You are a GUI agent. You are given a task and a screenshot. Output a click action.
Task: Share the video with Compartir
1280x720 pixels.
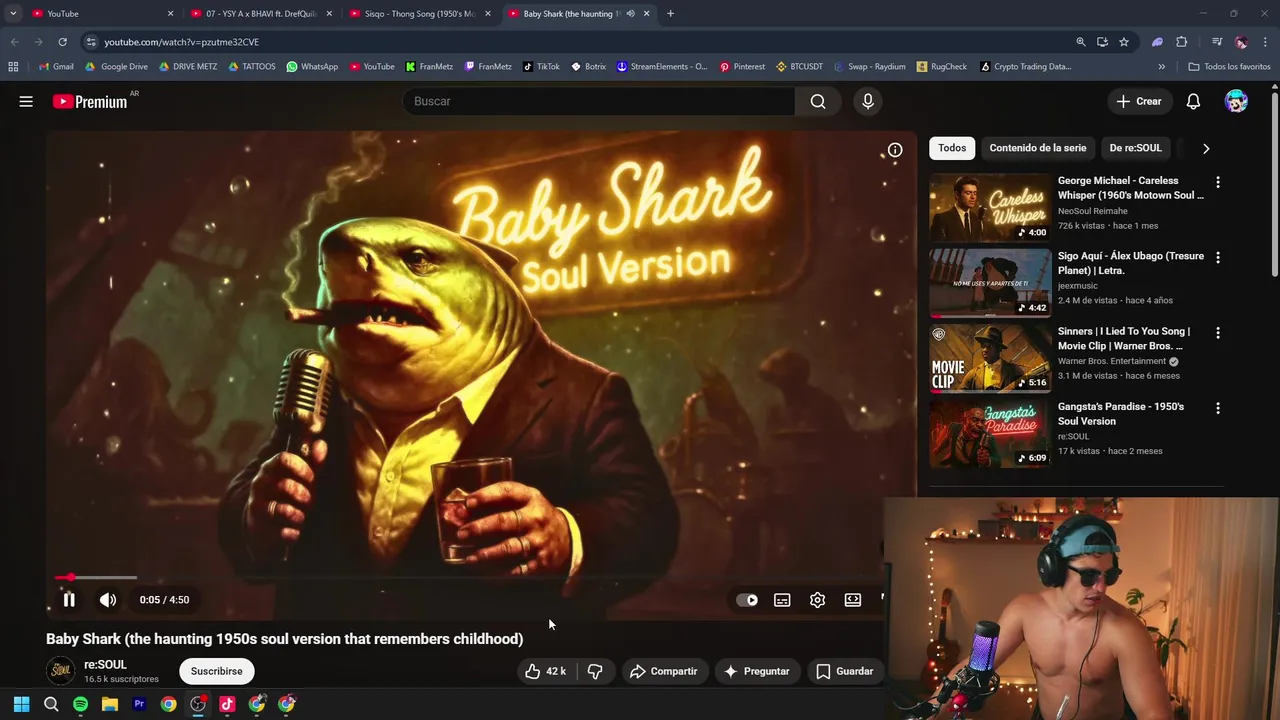(663, 671)
